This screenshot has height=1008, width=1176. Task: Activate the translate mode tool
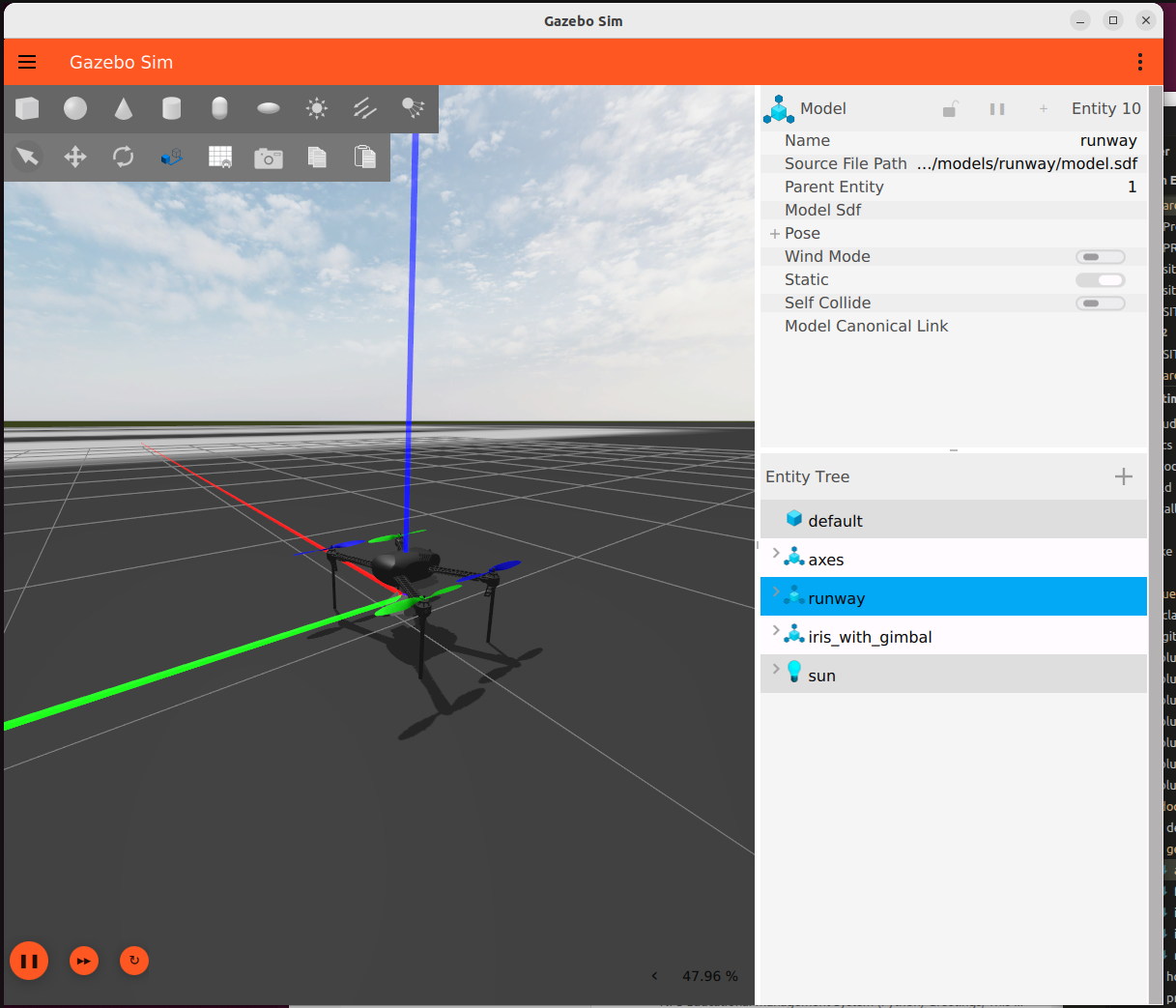75,157
